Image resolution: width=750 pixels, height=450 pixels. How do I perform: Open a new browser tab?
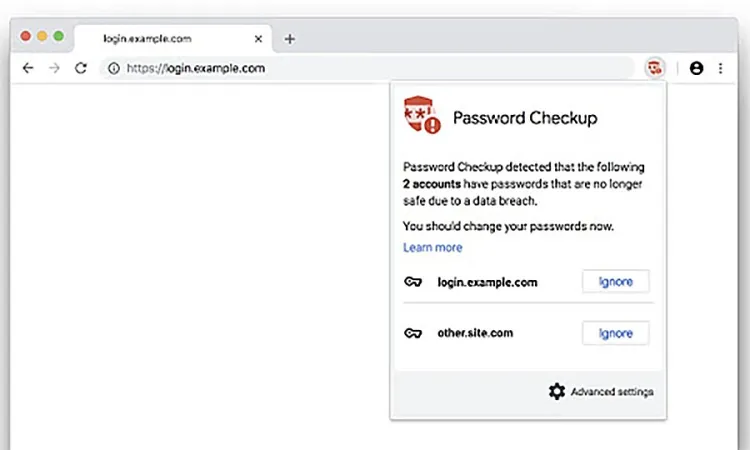pos(290,39)
